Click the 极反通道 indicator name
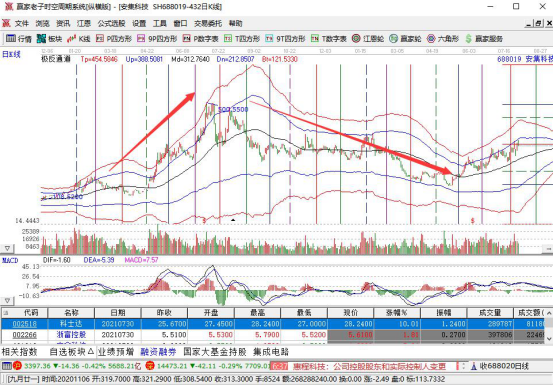The height and width of the screenshot is (385, 554). click(x=56, y=59)
